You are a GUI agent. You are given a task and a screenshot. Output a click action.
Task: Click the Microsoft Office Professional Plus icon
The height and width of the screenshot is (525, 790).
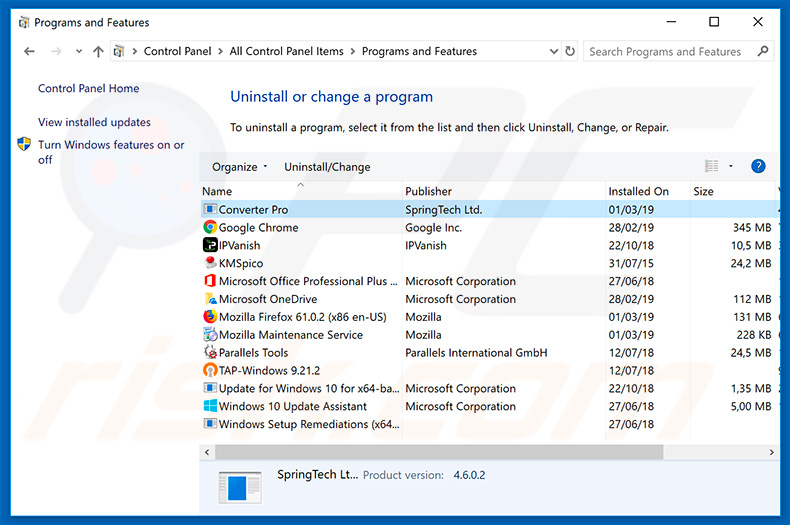[210, 281]
